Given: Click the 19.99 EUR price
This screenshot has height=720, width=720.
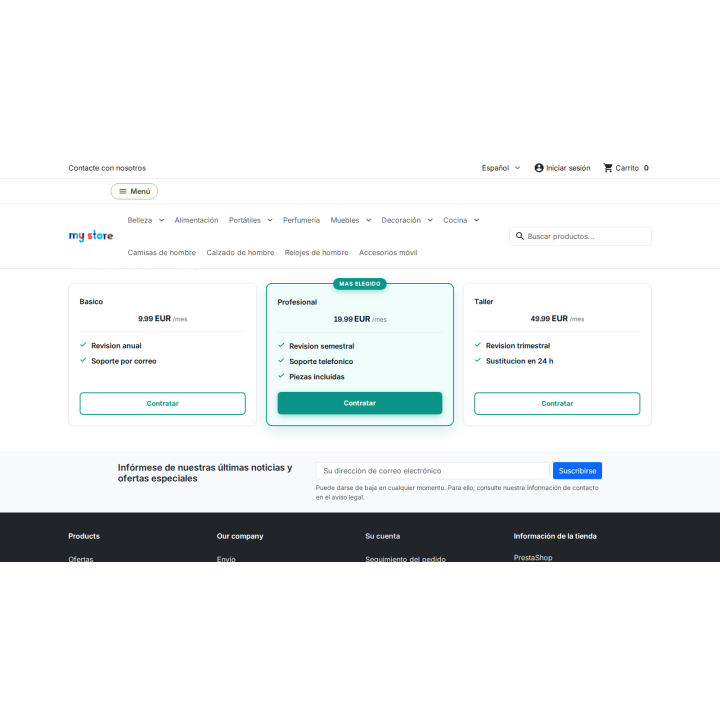Looking at the screenshot, I should point(352,319).
